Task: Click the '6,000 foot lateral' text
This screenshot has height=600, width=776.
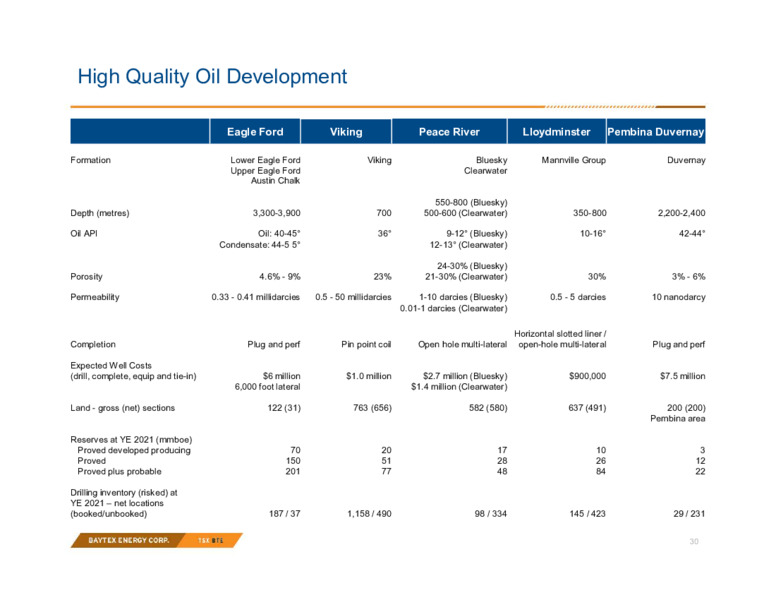Action: click(268, 387)
